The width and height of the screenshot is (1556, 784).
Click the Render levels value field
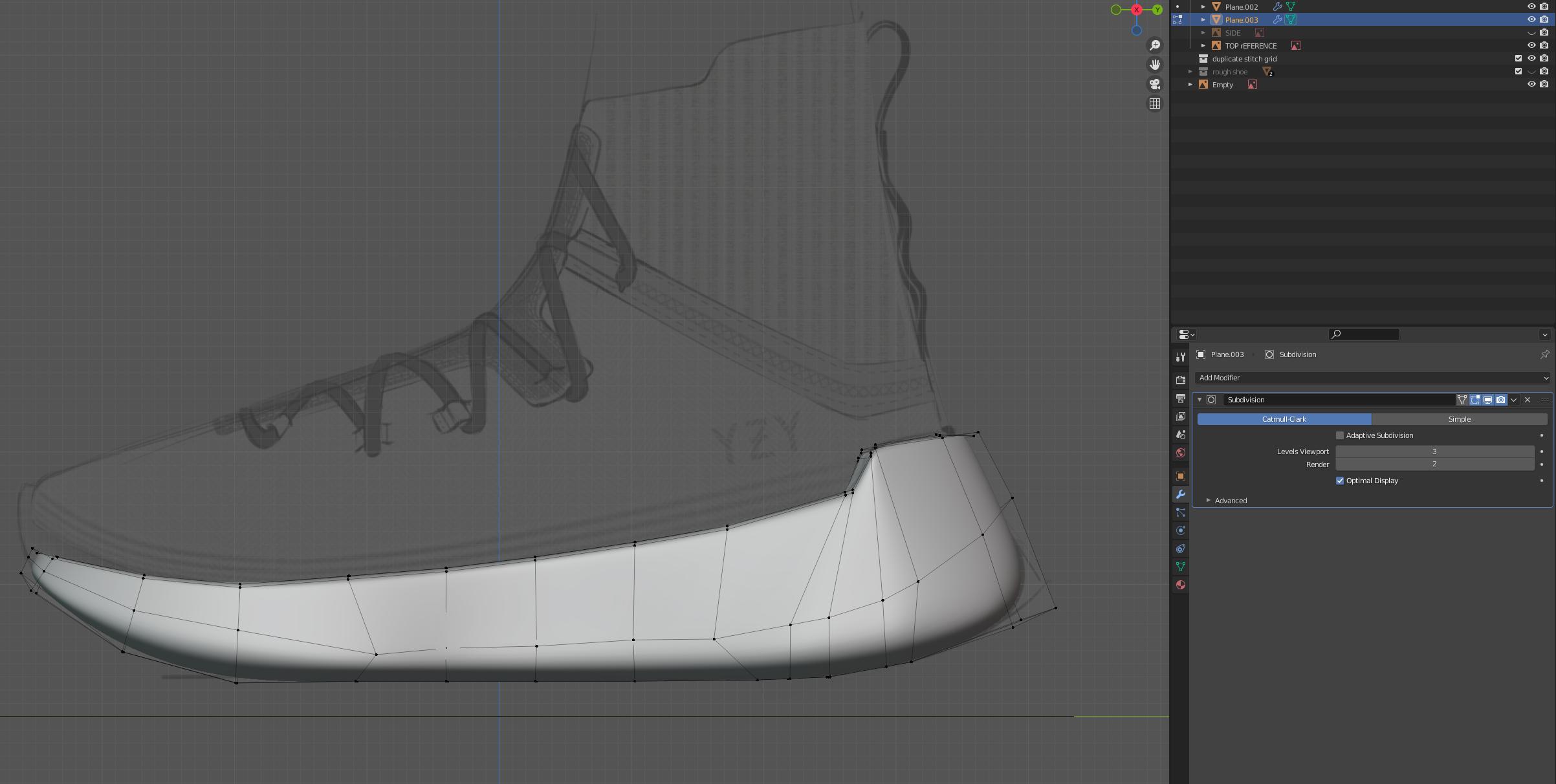pos(1434,464)
